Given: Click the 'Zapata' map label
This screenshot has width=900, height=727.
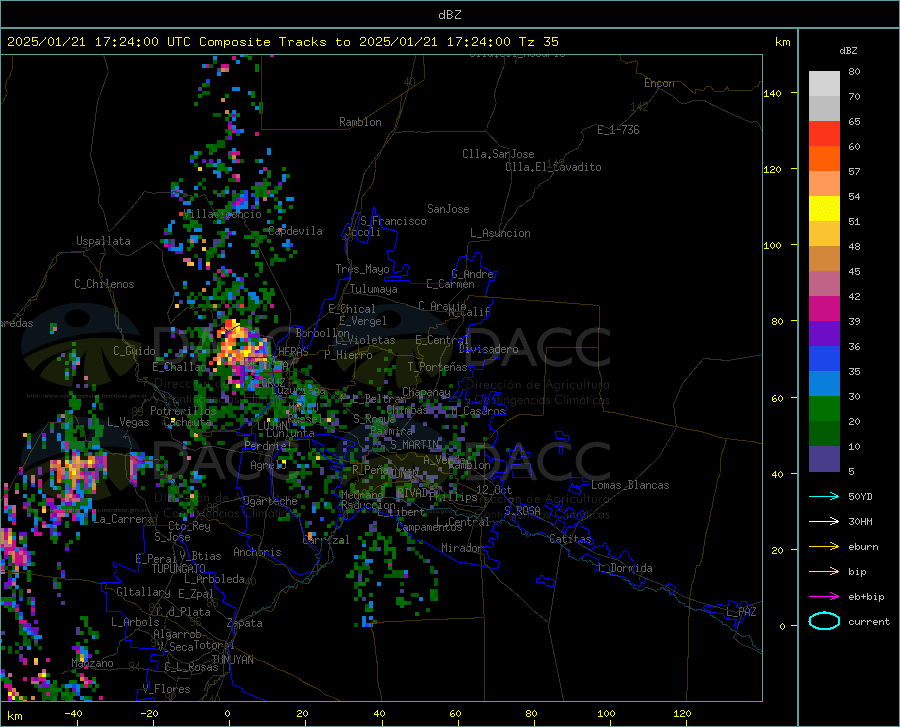Looking at the screenshot, I should click(245, 623).
